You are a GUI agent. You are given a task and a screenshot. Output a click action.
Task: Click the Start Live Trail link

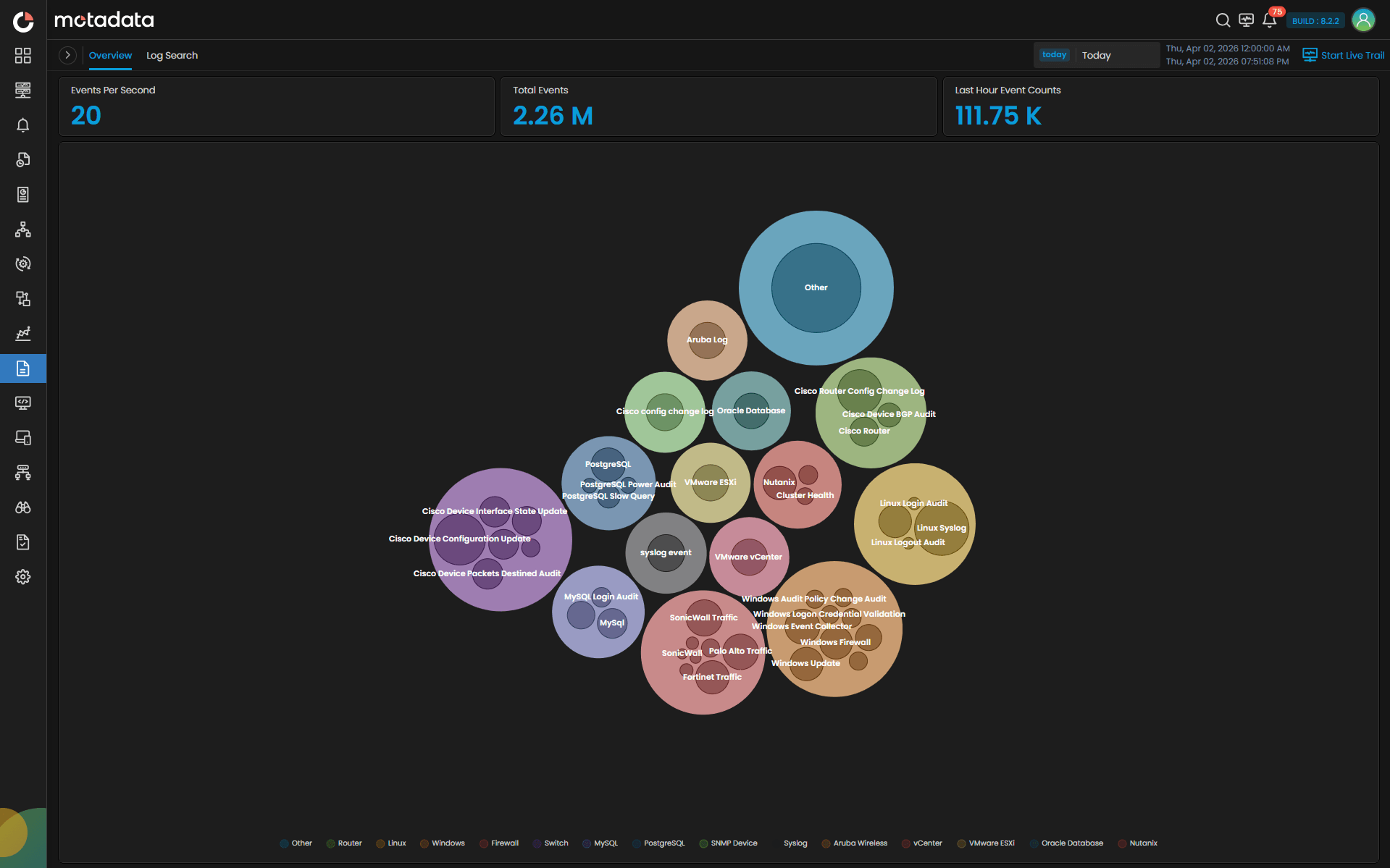coord(1343,54)
